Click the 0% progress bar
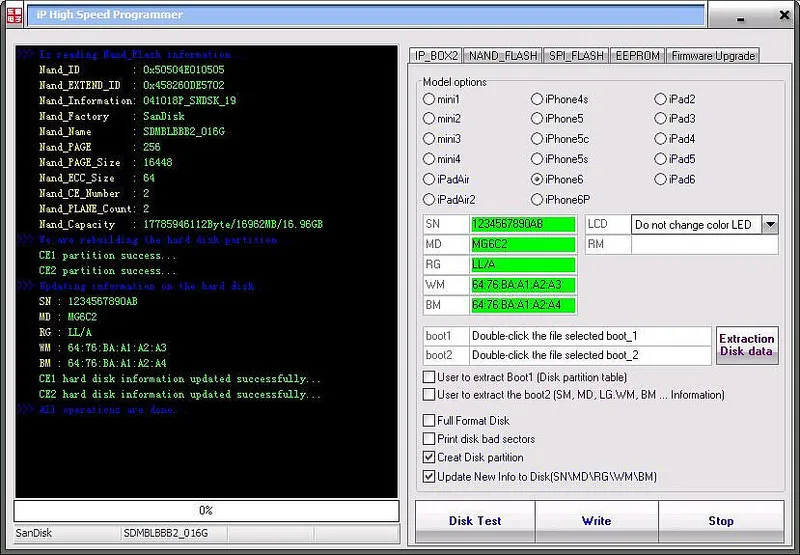The image size is (800, 555). [x=206, y=511]
